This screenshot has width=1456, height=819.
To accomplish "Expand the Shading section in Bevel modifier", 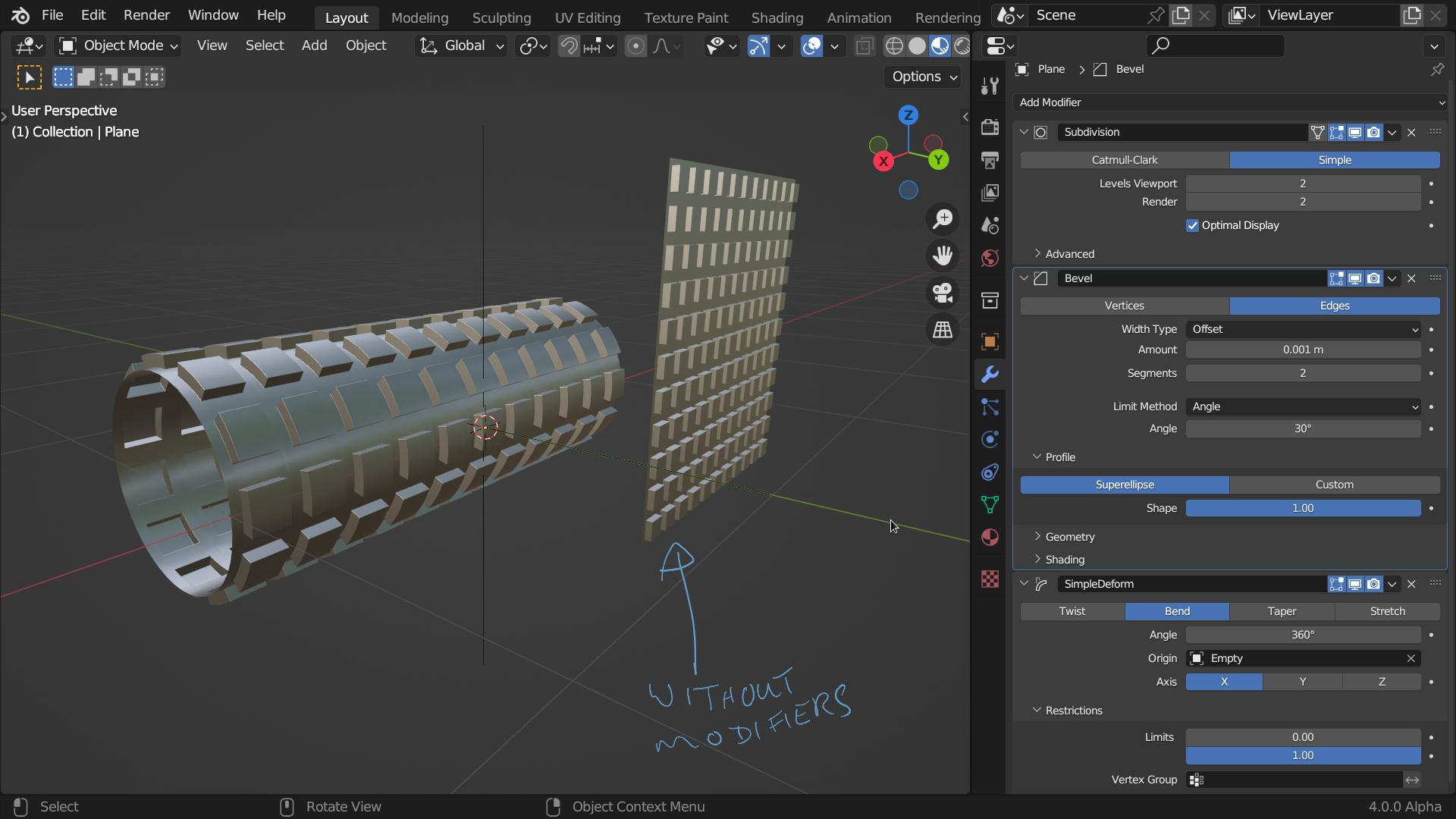I will pyautogui.click(x=1064, y=558).
